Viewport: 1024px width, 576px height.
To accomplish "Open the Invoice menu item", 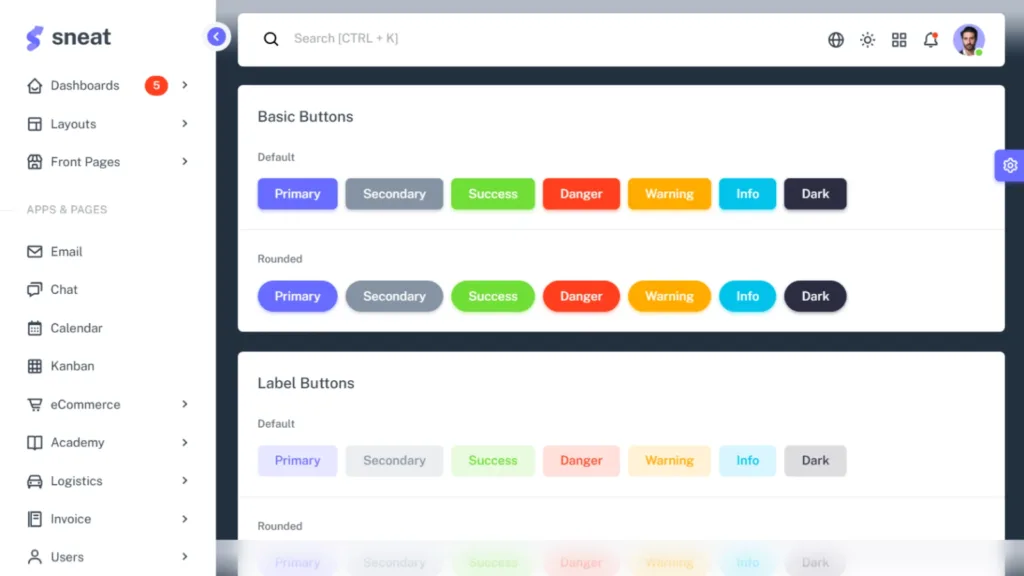I will pos(70,519).
